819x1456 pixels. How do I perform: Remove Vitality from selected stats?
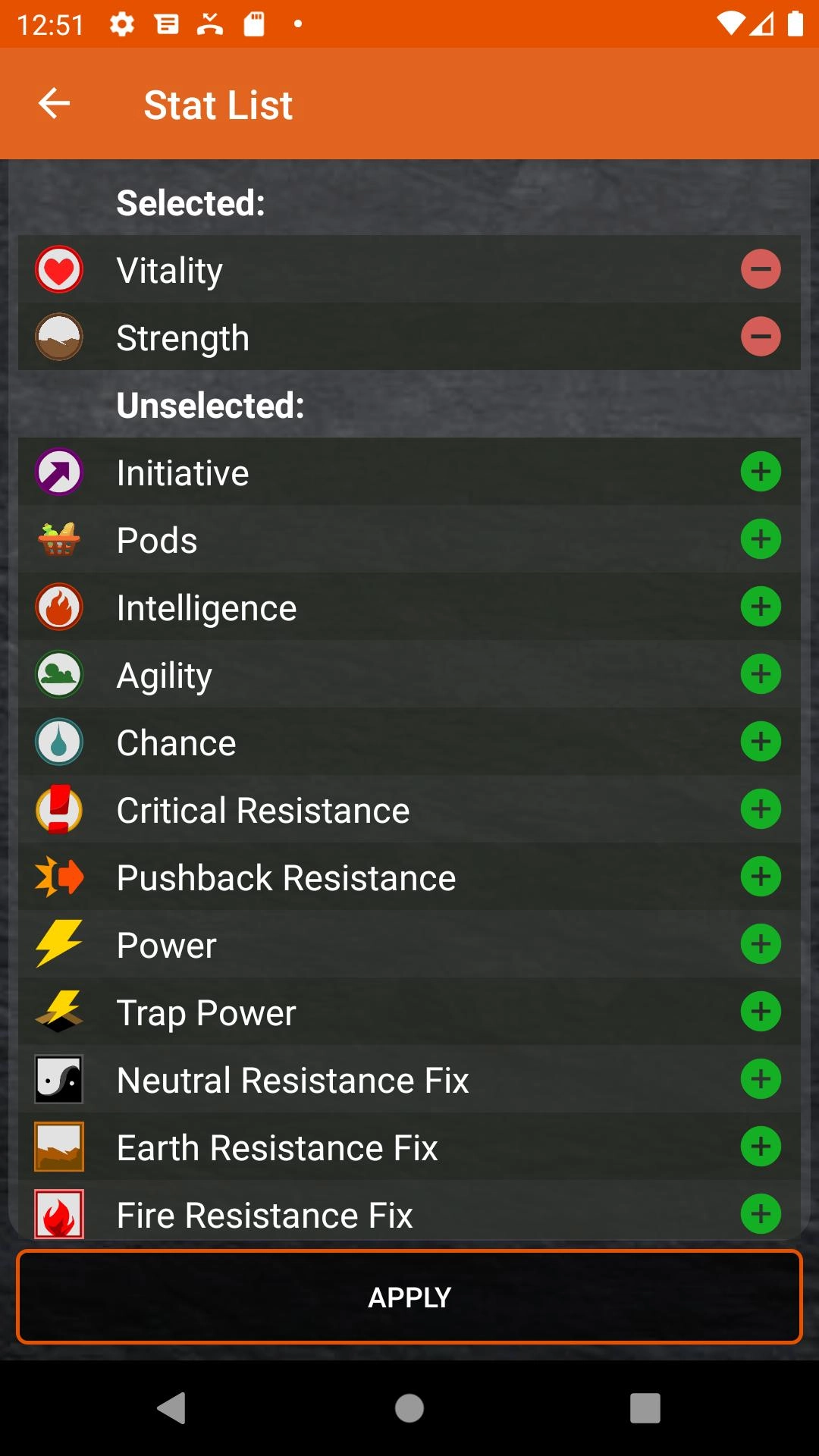tap(761, 269)
